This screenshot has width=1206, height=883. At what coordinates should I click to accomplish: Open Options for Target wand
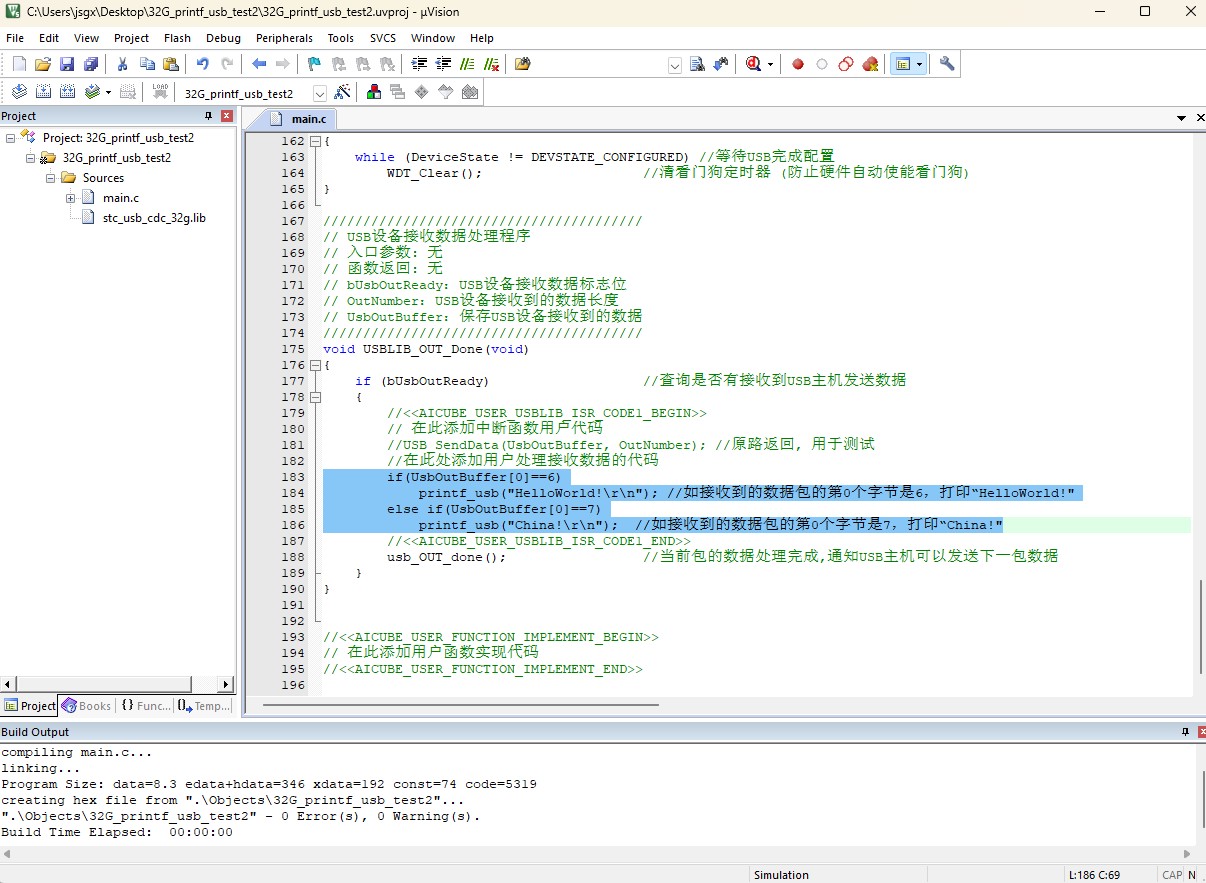click(342, 92)
